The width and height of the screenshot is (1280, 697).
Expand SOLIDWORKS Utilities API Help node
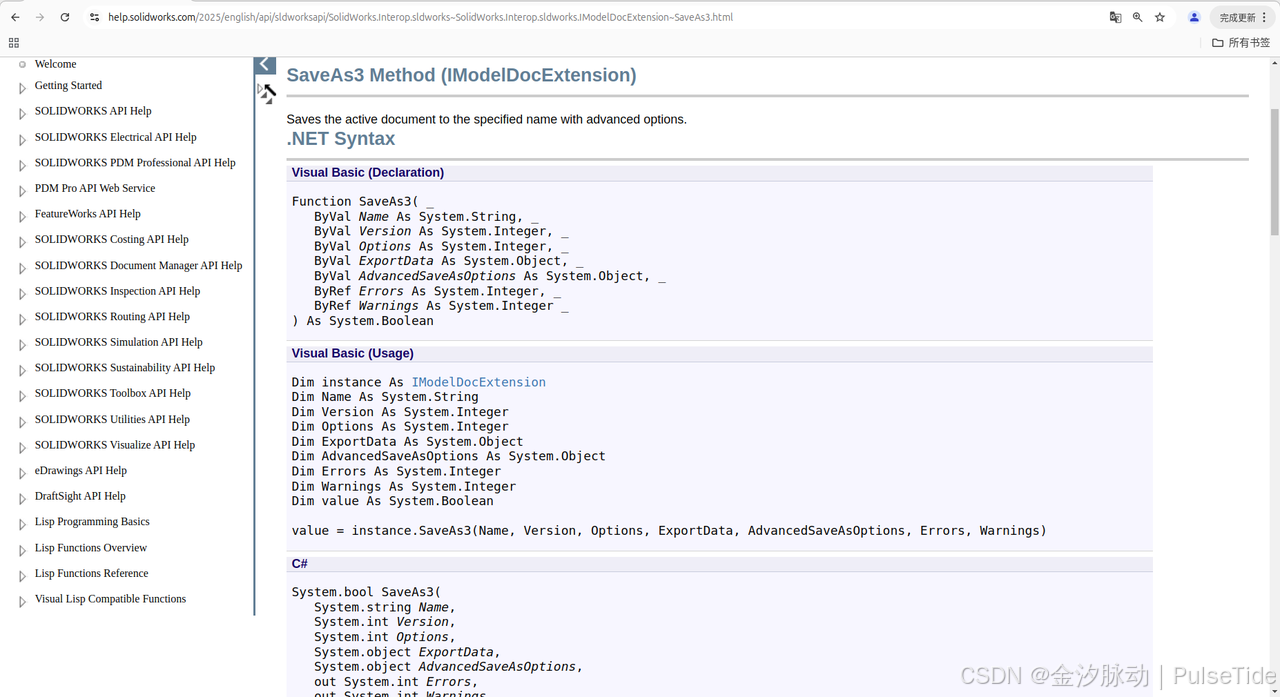pyautogui.click(x=22, y=422)
